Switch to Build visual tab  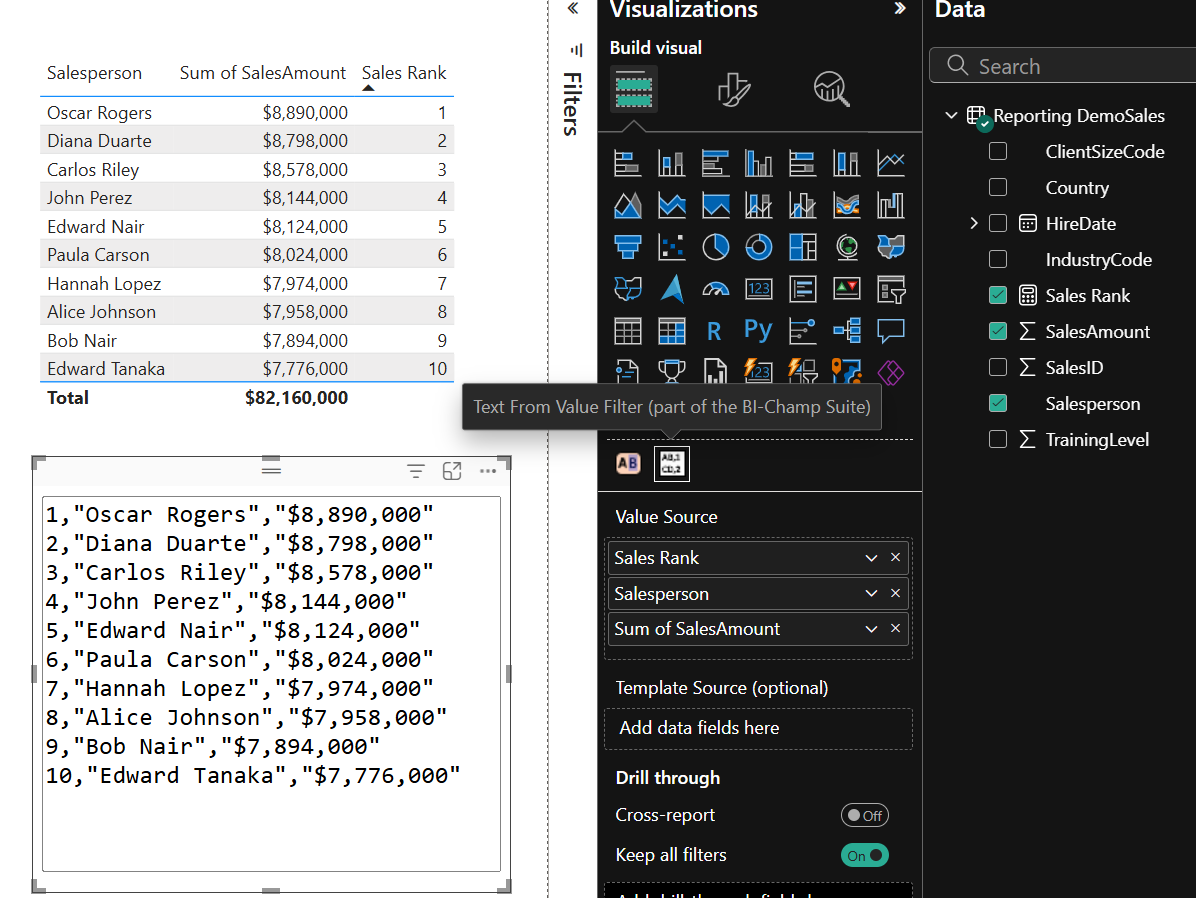tap(634, 89)
